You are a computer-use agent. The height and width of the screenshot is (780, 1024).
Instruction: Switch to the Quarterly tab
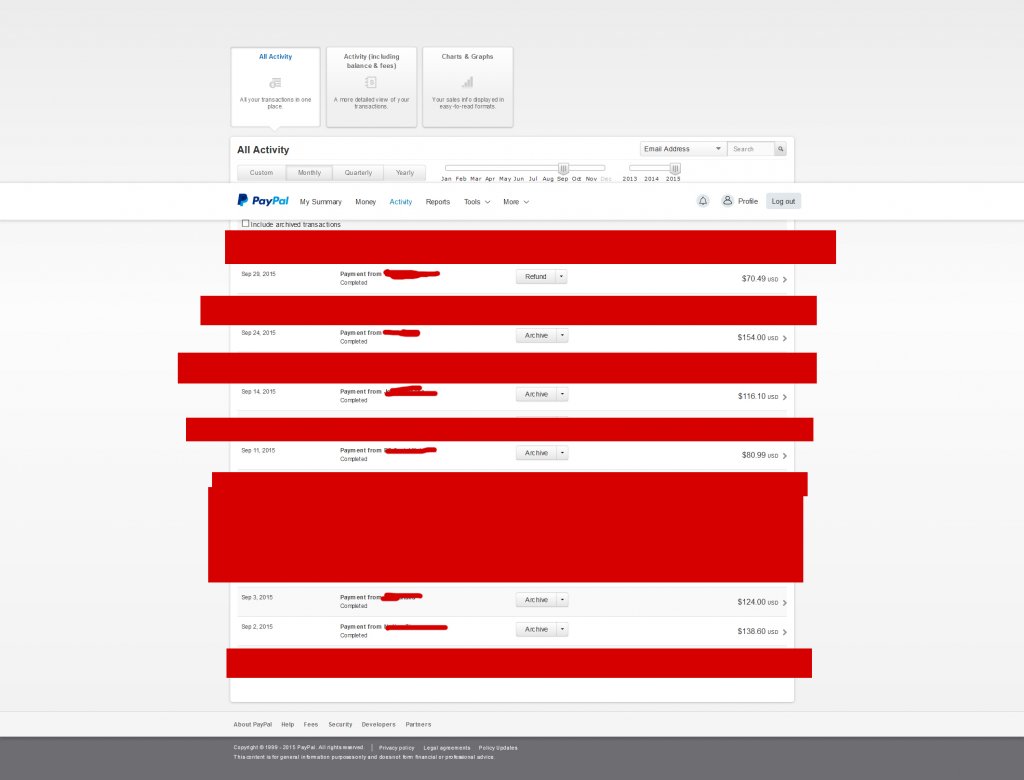point(359,172)
